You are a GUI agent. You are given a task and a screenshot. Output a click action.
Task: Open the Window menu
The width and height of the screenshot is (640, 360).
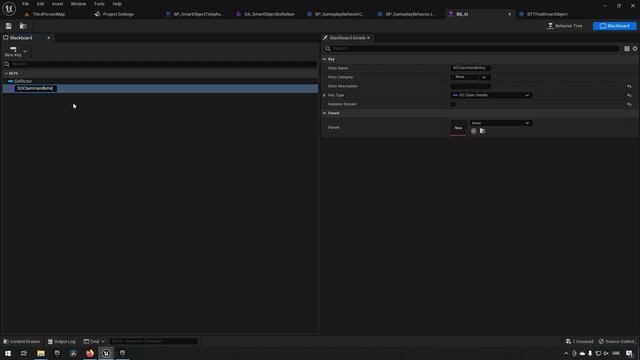[78, 4]
